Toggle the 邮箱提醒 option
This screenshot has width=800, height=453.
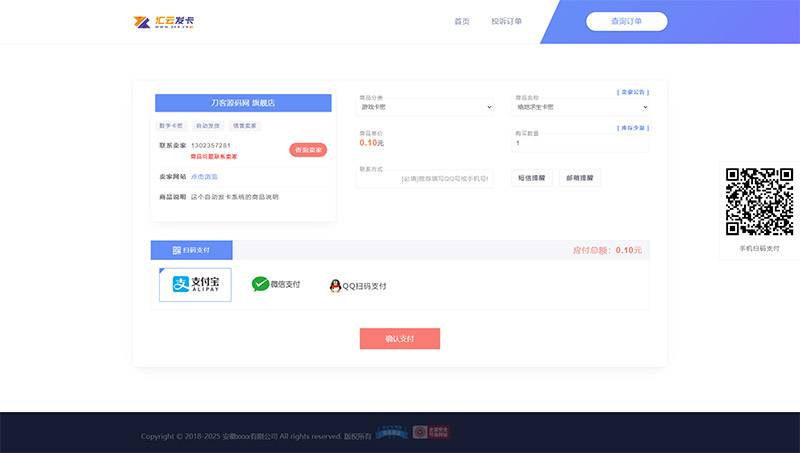point(580,178)
